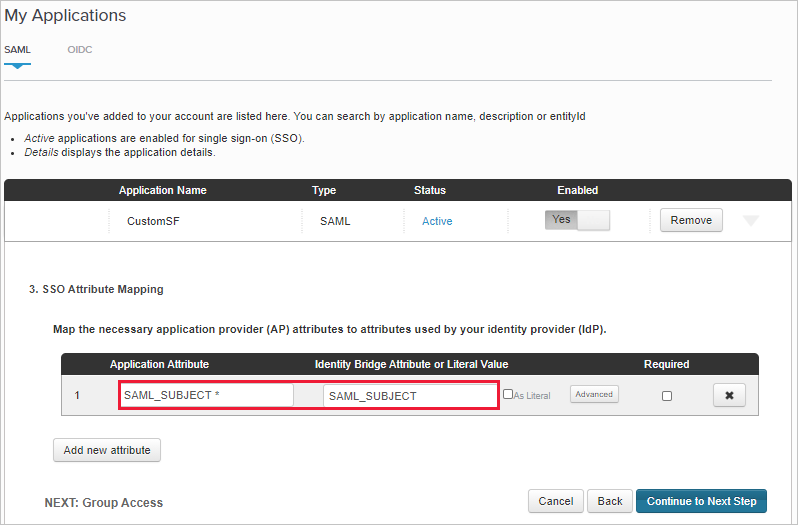
Task: Switch to the SAML tab
Action: point(17,49)
